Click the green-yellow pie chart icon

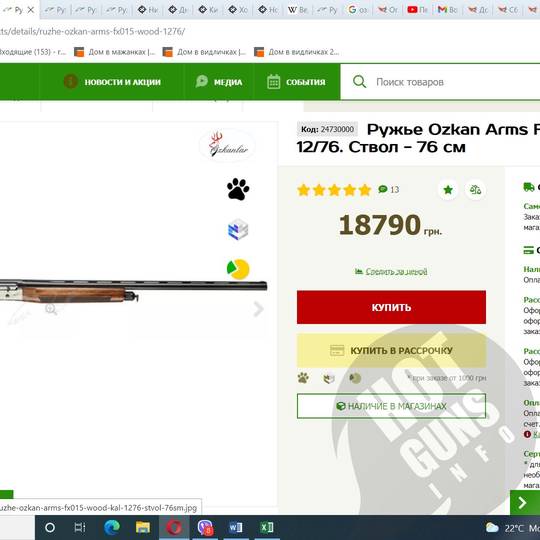tap(238, 269)
